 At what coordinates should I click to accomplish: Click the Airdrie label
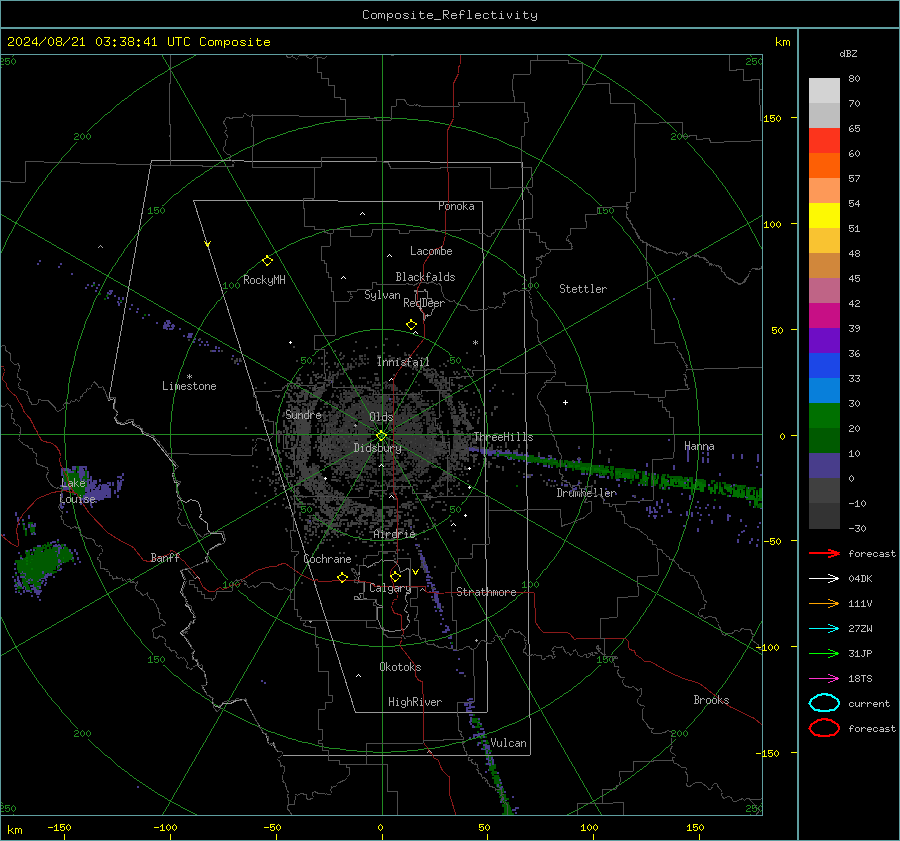[x=394, y=534]
